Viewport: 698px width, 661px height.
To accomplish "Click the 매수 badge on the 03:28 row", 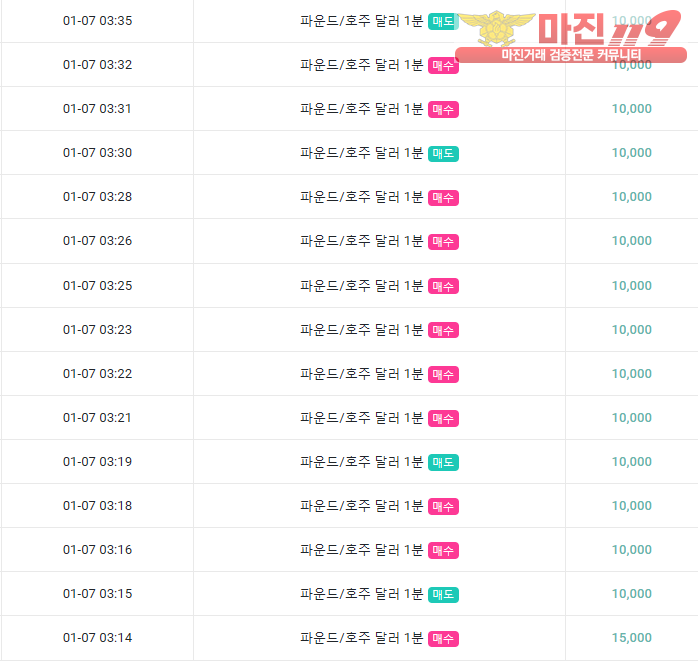I will (443, 198).
